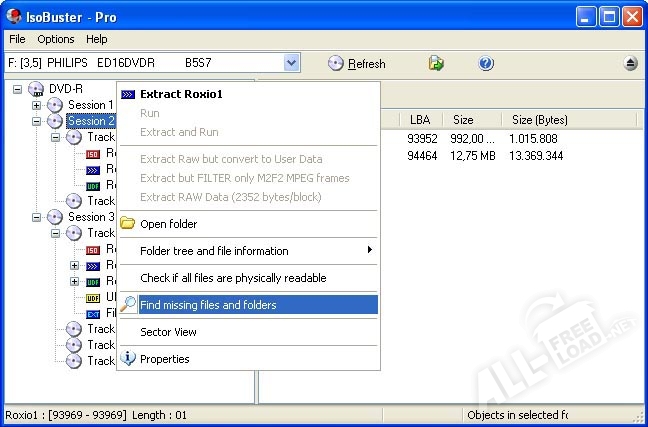Click the Refresh button in toolbar
648x427 pixels.
356,63
